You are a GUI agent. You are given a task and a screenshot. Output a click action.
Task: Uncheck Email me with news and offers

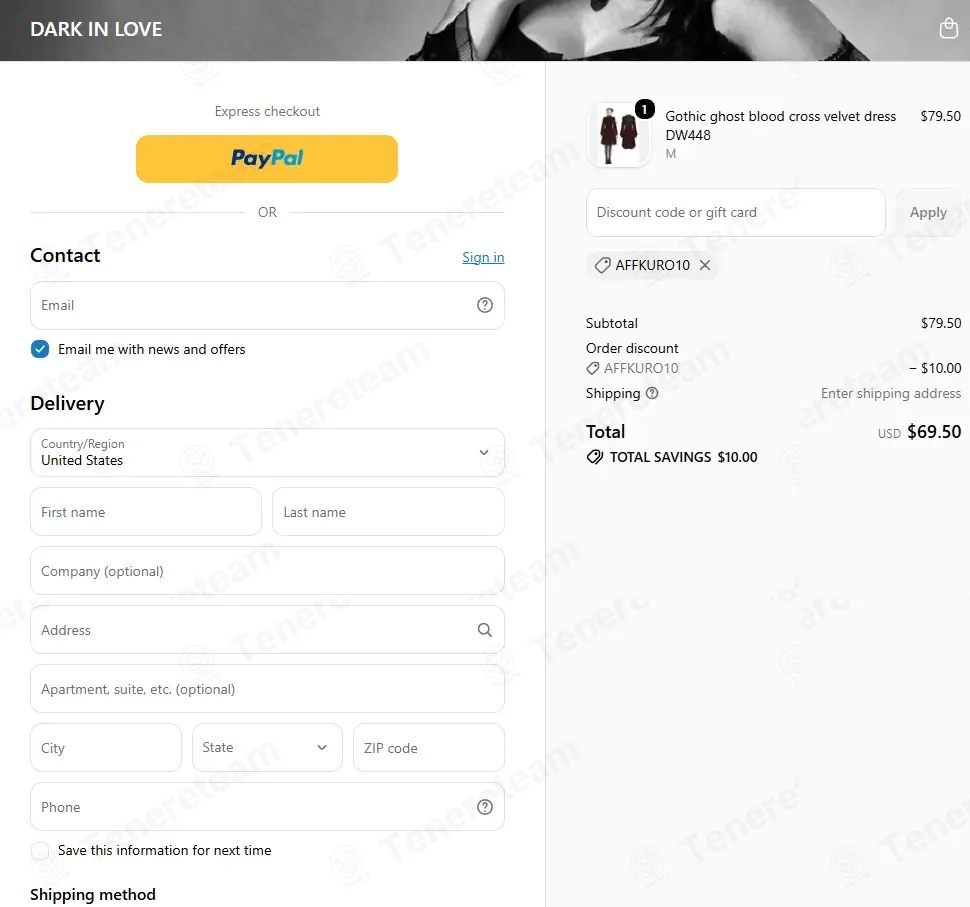pyautogui.click(x=40, y=349)
